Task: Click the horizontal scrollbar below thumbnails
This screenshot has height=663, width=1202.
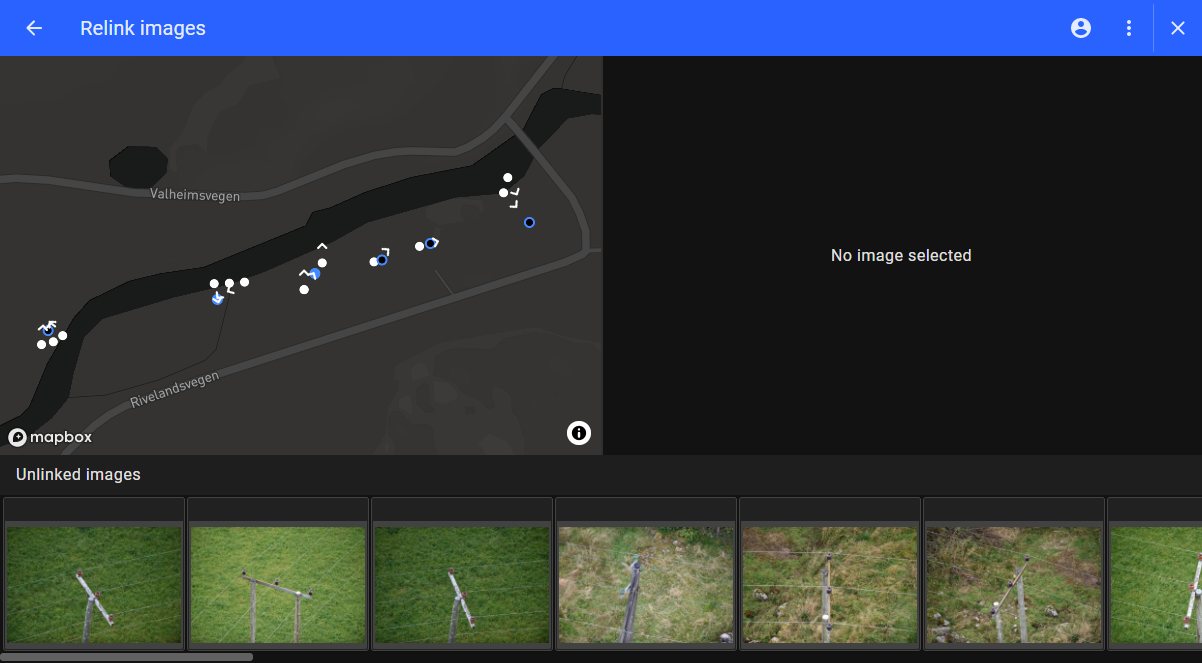Action: (127, 657)
